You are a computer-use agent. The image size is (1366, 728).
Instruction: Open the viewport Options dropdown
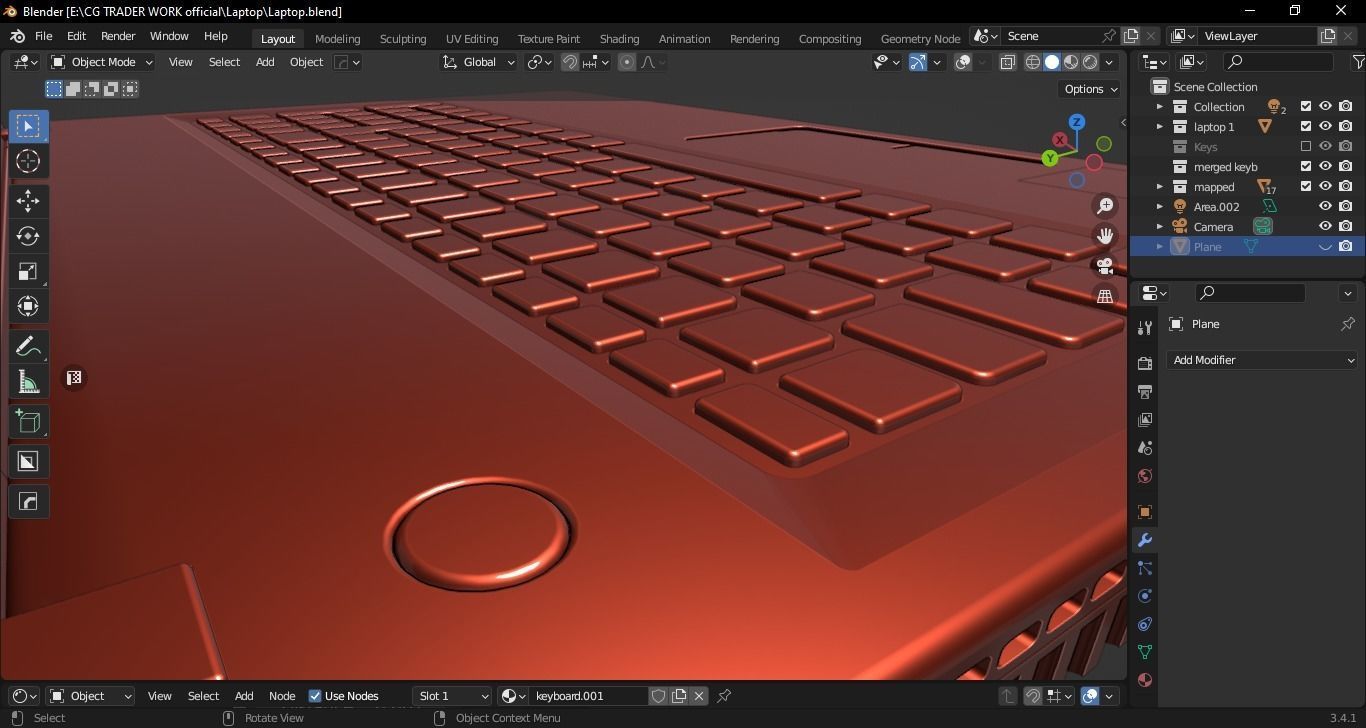point(1090,89)
